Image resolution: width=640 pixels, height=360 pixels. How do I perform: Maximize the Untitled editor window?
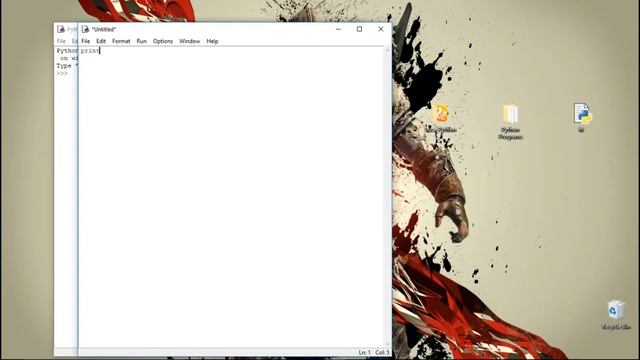pos(359,29)
